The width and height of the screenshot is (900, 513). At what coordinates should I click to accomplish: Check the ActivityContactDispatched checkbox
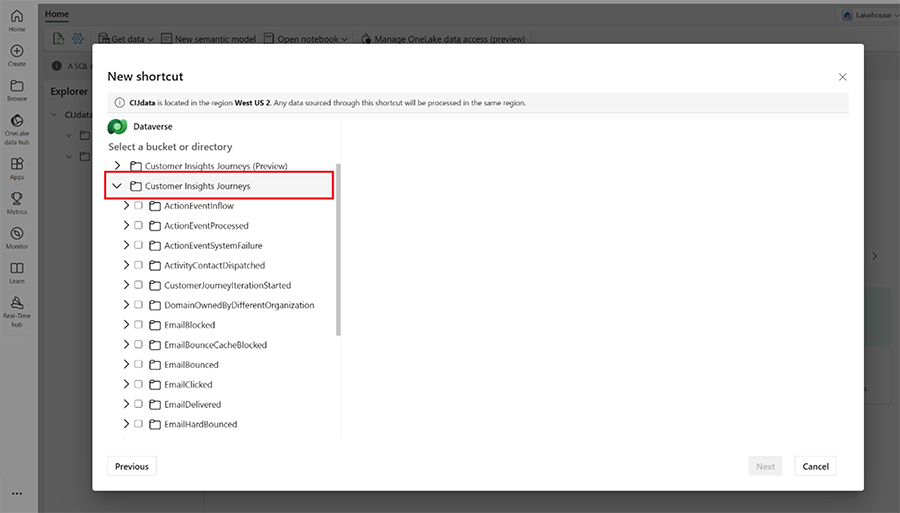coord(138,265)
